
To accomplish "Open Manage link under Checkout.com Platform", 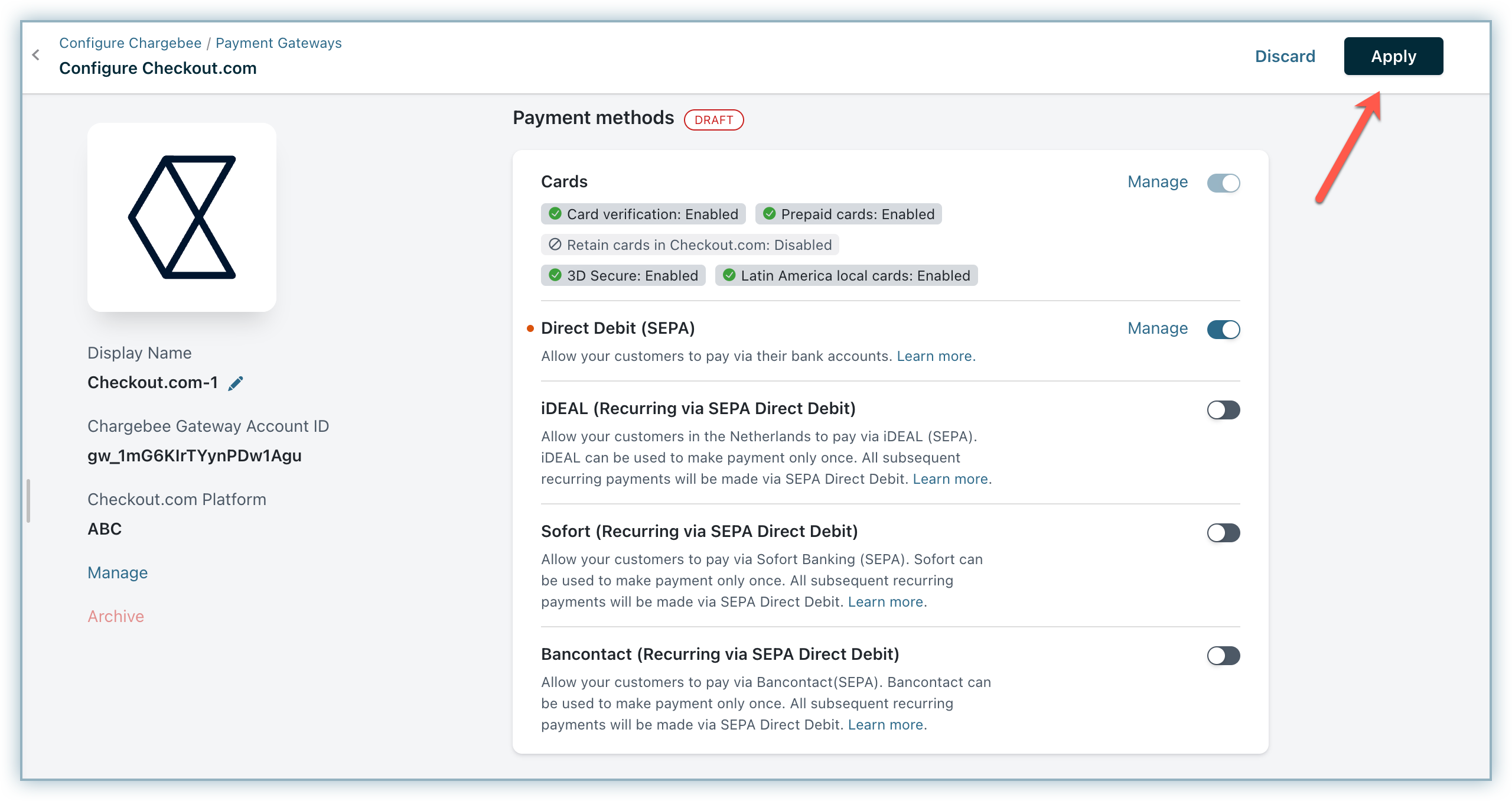I will [118, 572].
